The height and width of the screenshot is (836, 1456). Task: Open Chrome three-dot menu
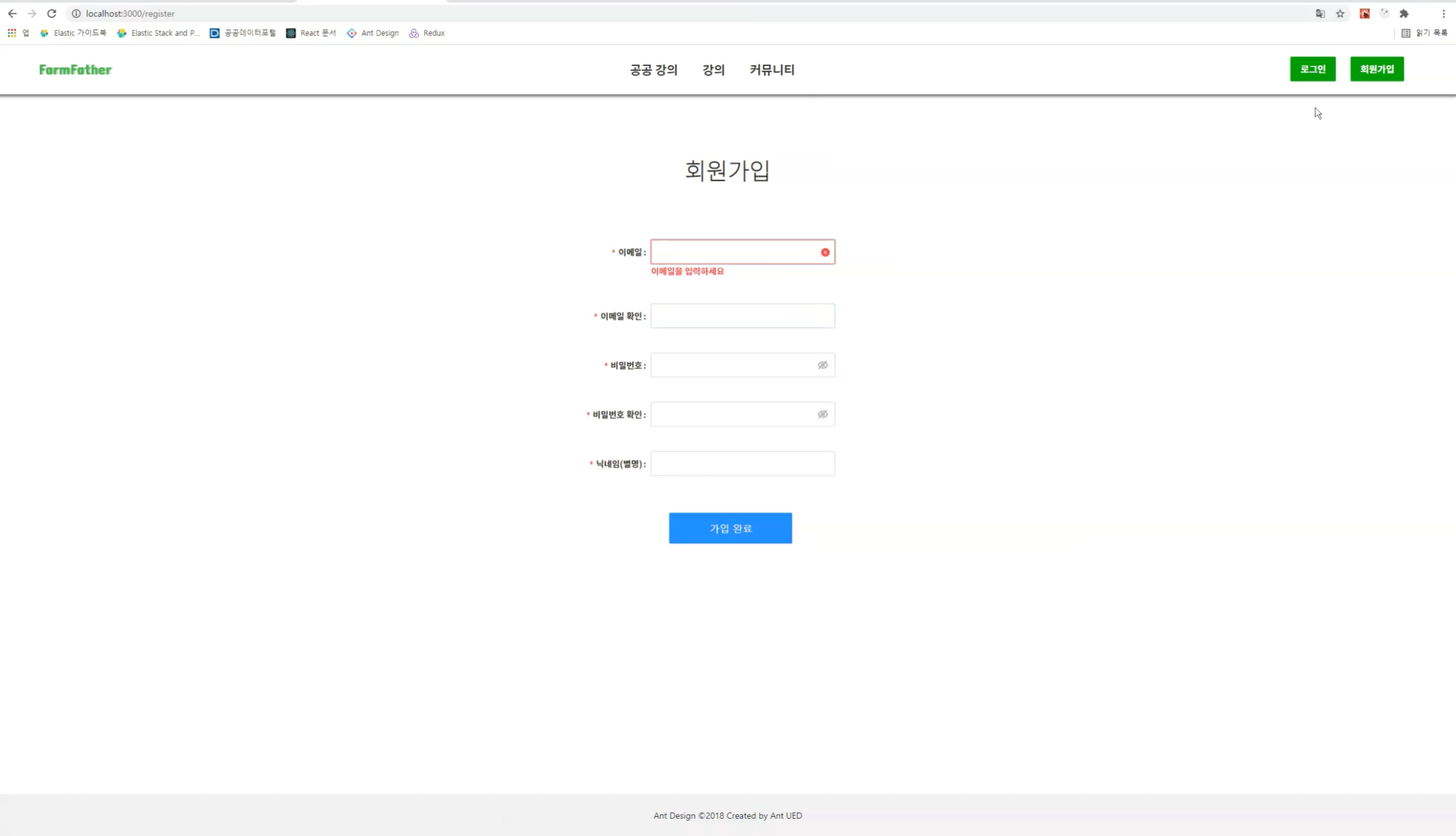point(1443,13)
